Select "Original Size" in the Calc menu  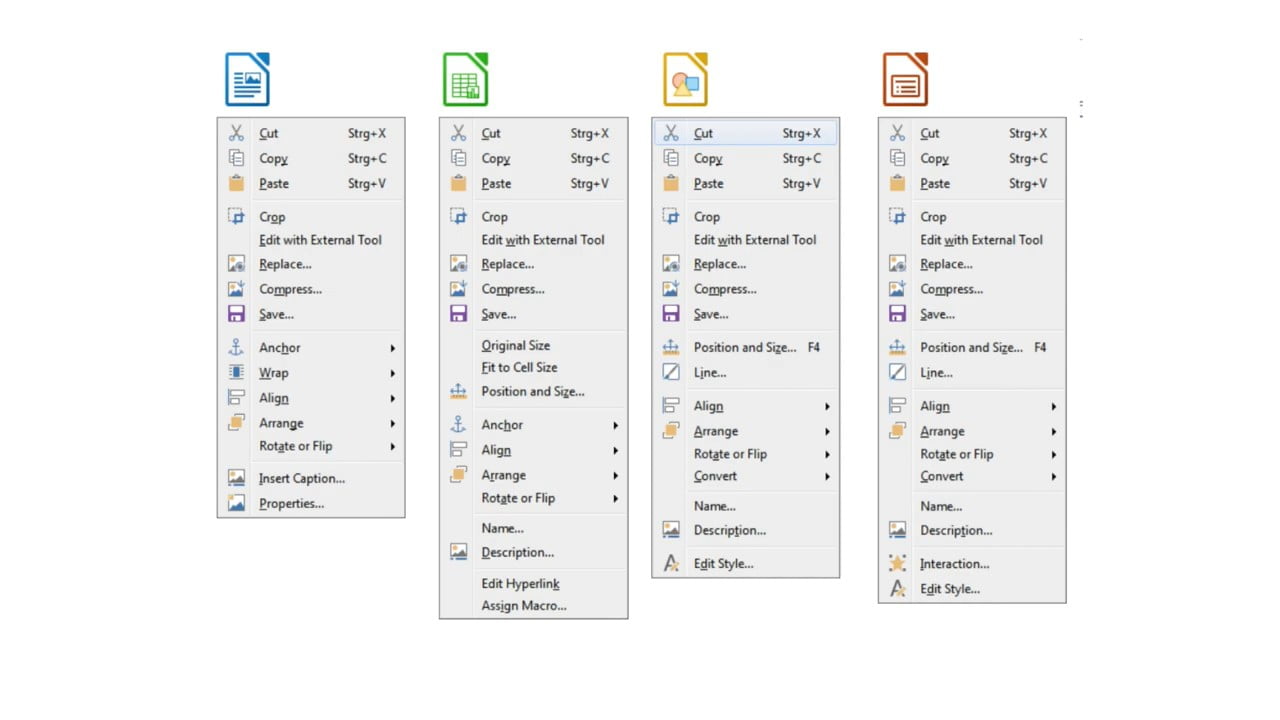coord(515,345)
